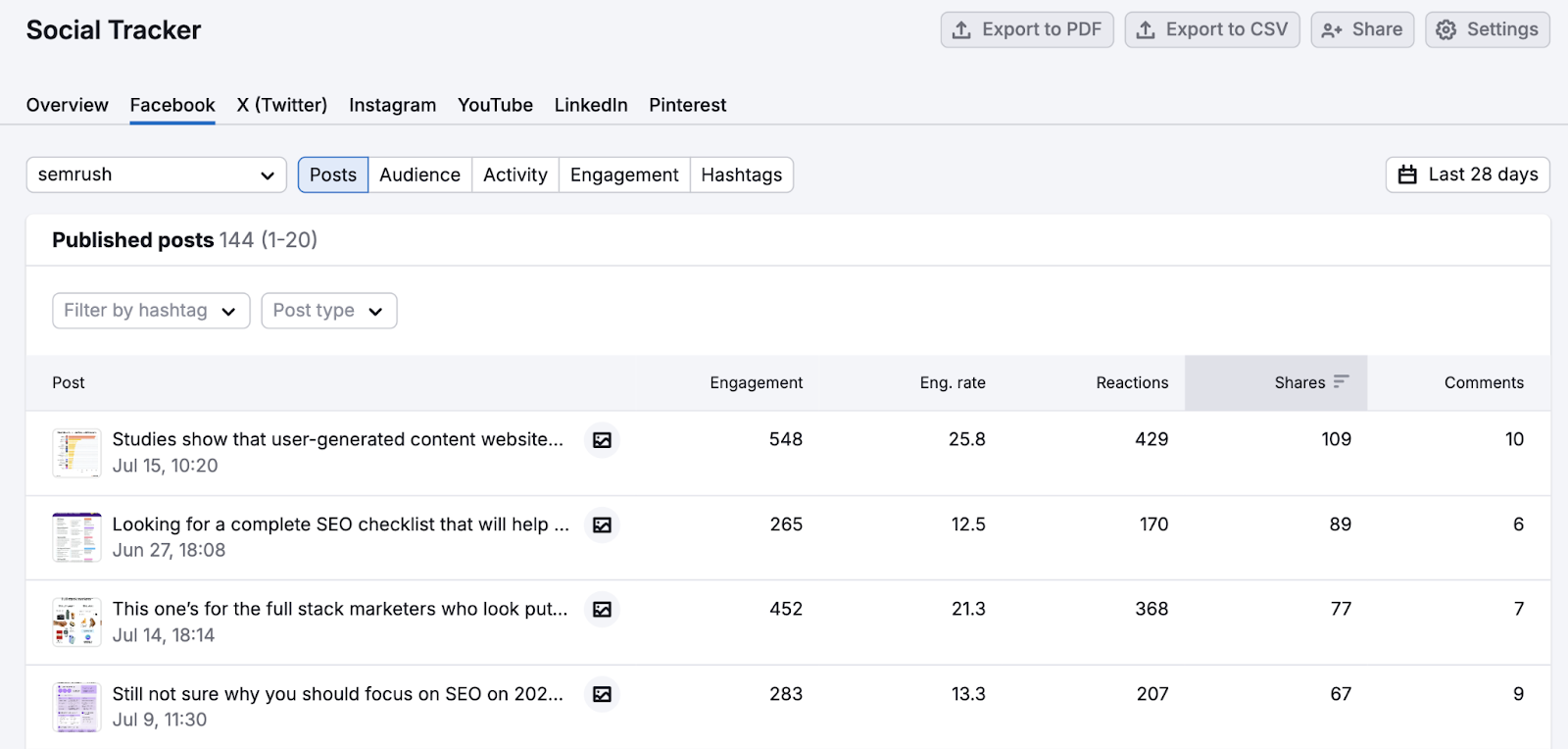
Task: Select the Pinterest tab
Action: pos(688,105)
